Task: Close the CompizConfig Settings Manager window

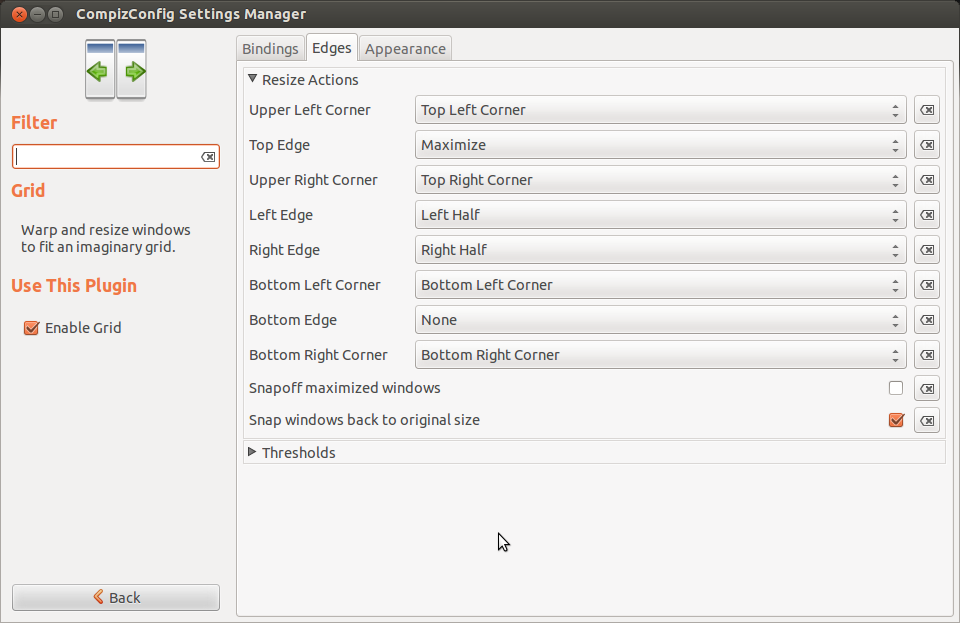Action: pos(20,13)
